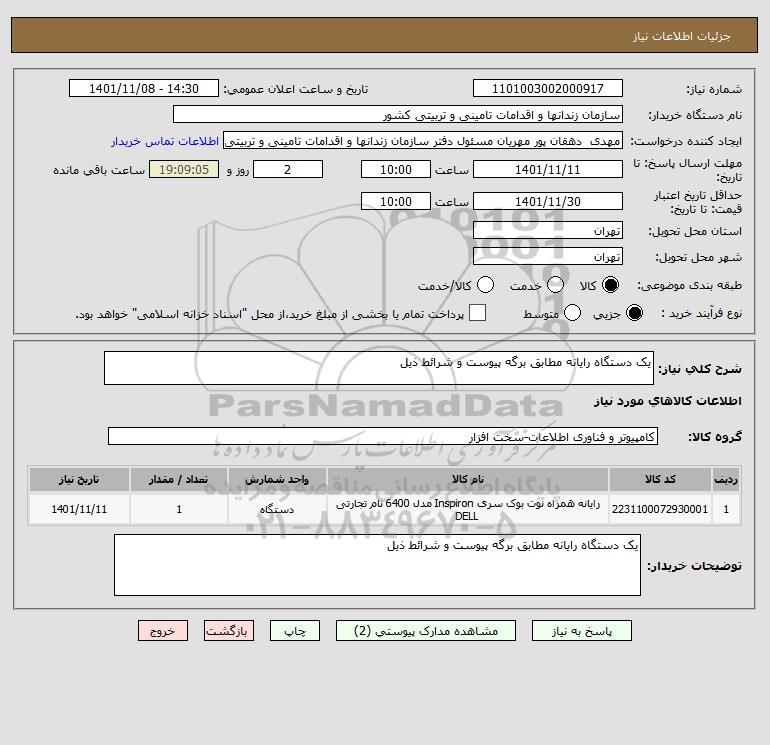This screenshot has width=770, height=745.
Task: Select the کالا radio button
Action: tap(610, 285)
